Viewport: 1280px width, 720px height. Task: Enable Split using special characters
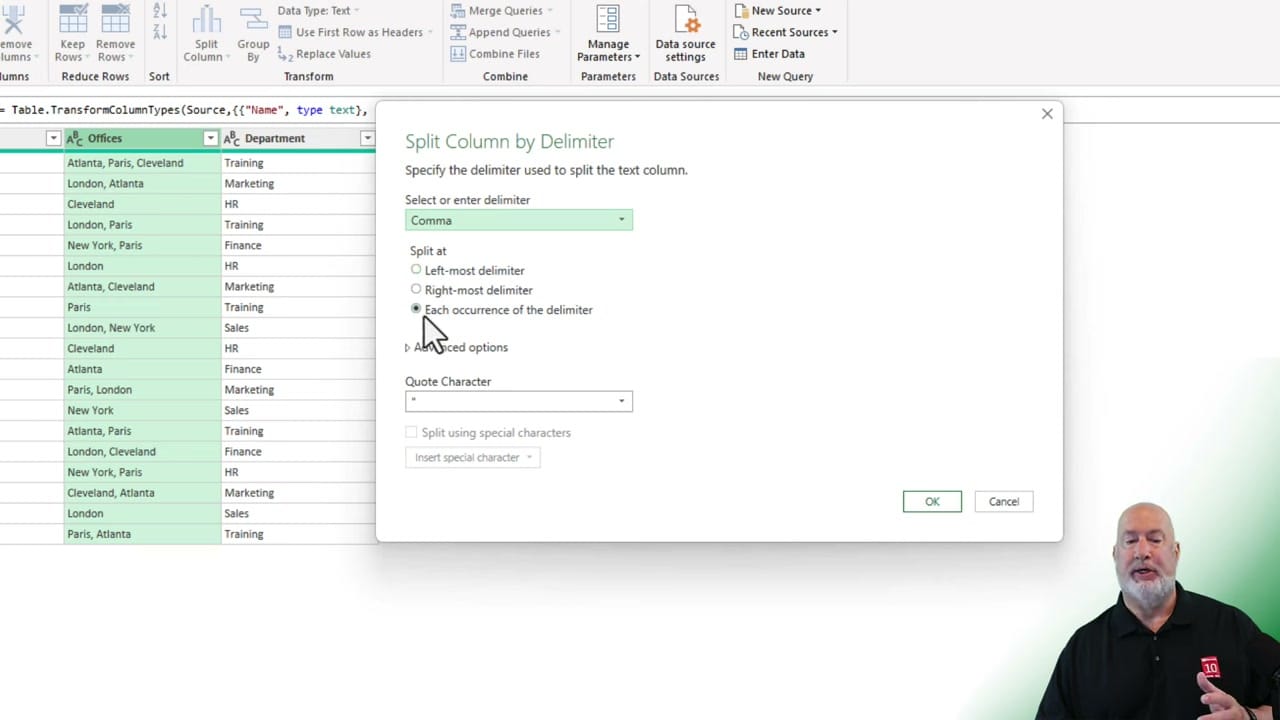tap(411, 432)
